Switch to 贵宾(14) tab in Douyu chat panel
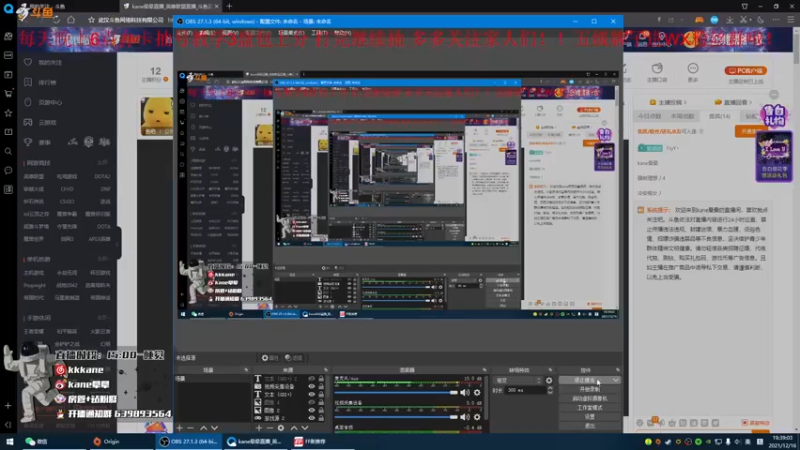The image size is (800, 450). [719, 116]
